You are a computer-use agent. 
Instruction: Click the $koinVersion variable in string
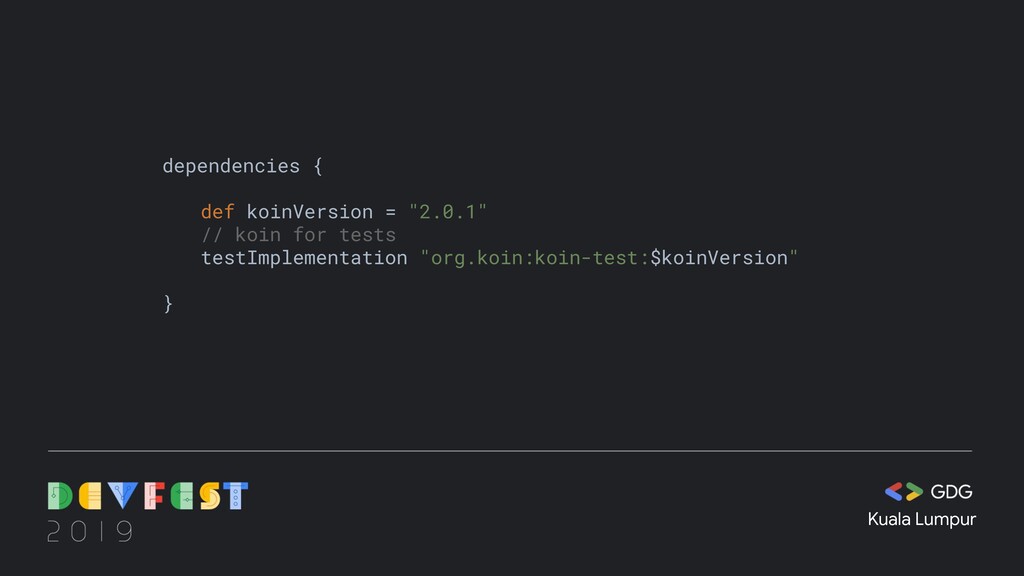coord(719,258)
